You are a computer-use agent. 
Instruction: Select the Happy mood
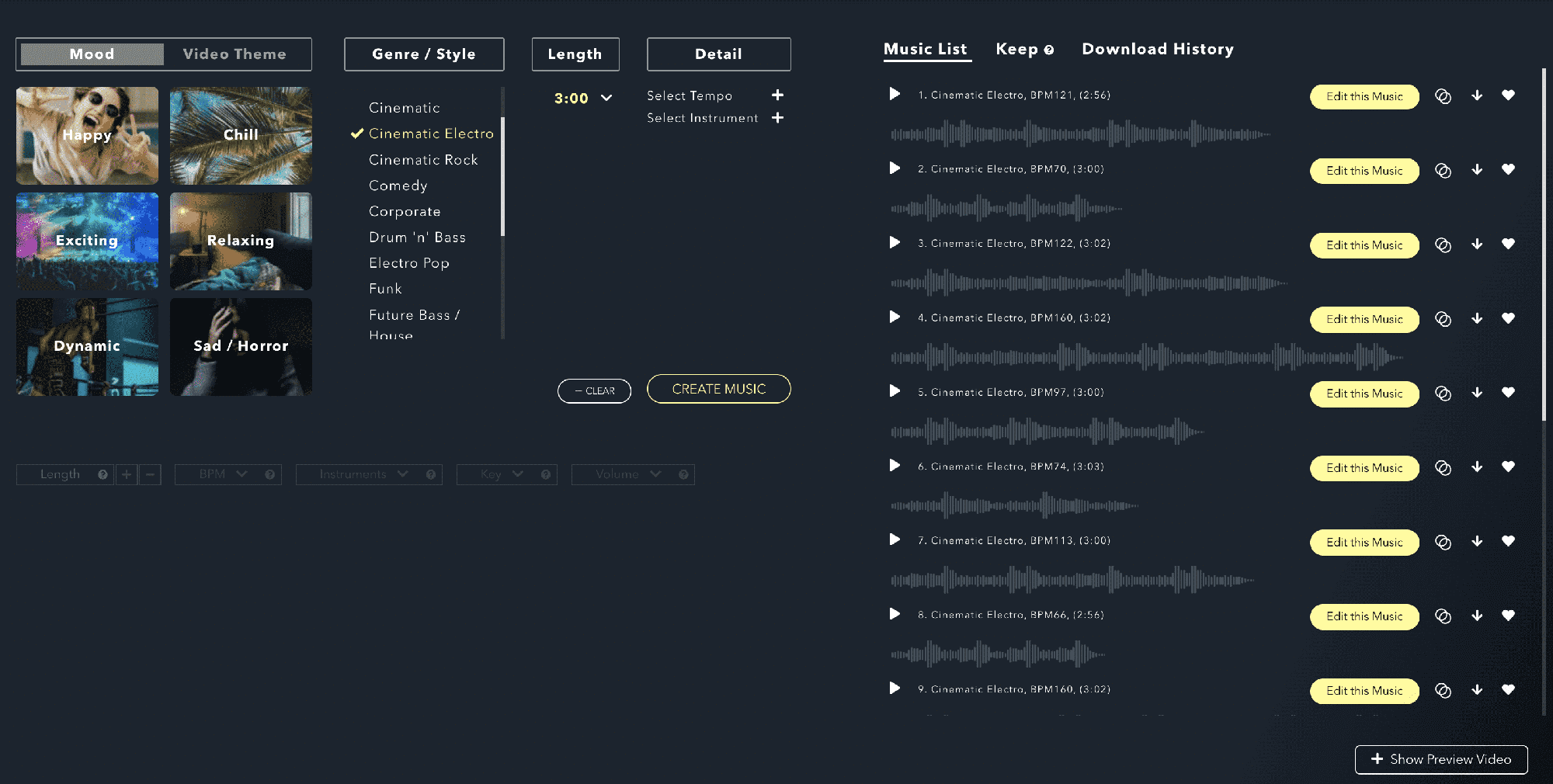(86, 135)
